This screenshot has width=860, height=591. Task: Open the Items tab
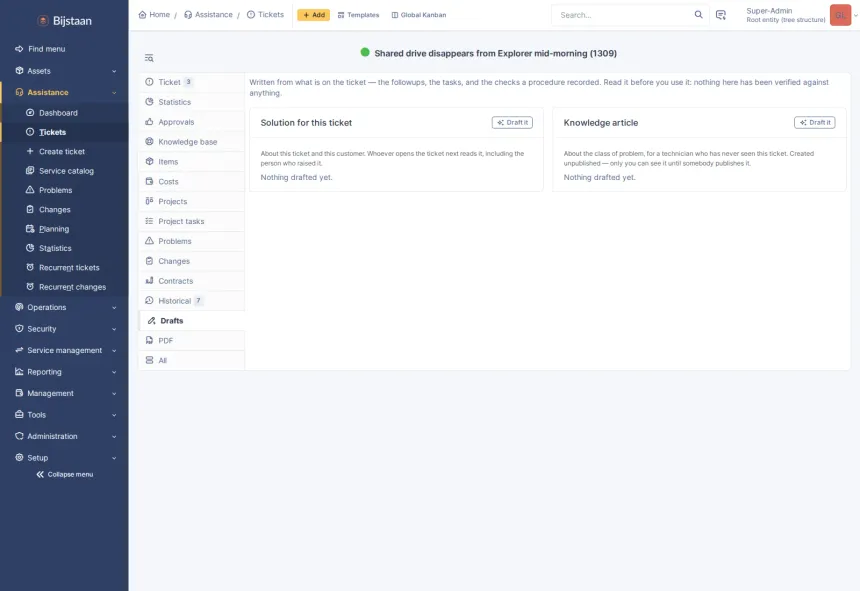coord(191,162)
